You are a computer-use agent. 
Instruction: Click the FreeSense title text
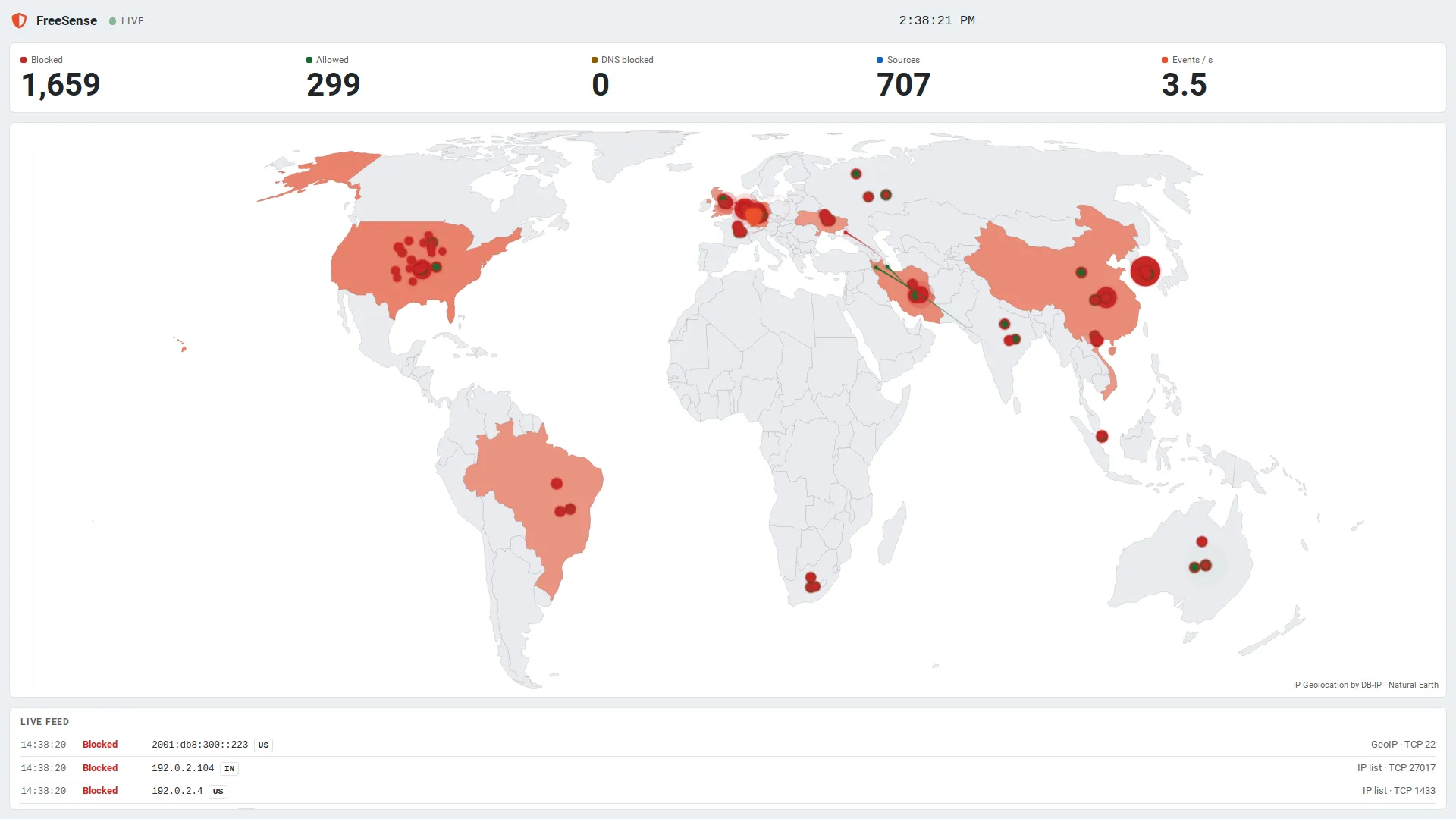[67, 20]
